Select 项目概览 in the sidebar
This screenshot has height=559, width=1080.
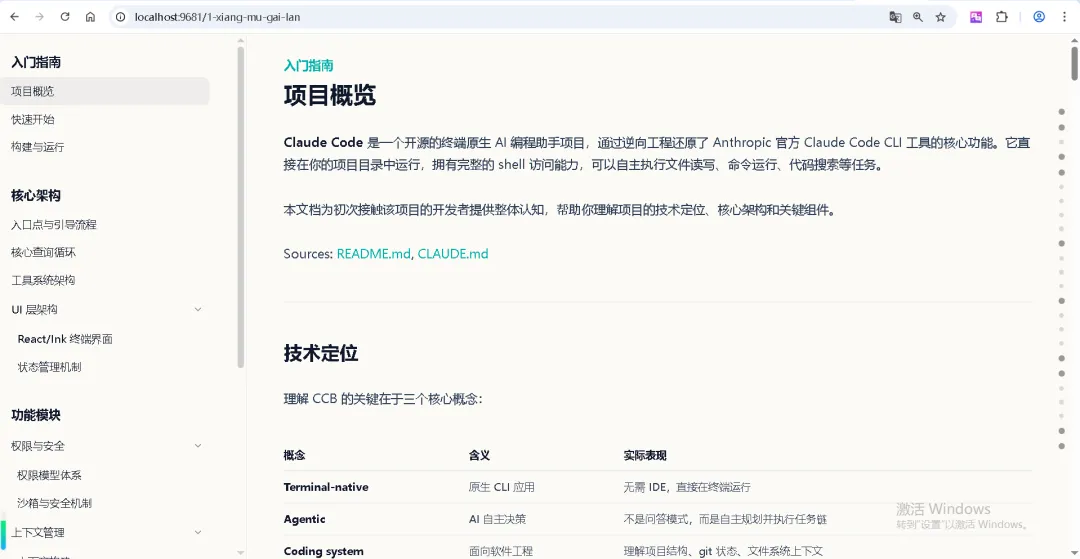click(x=105, y=91)
